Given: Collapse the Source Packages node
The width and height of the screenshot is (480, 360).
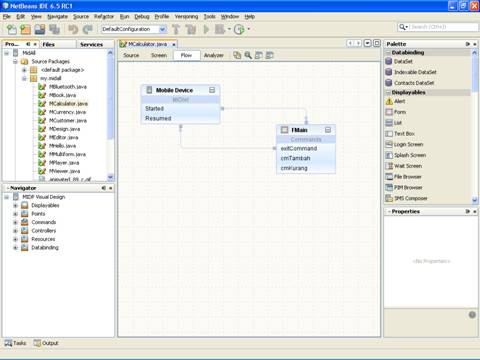Looking at the screenshot, I should point(15,61).
